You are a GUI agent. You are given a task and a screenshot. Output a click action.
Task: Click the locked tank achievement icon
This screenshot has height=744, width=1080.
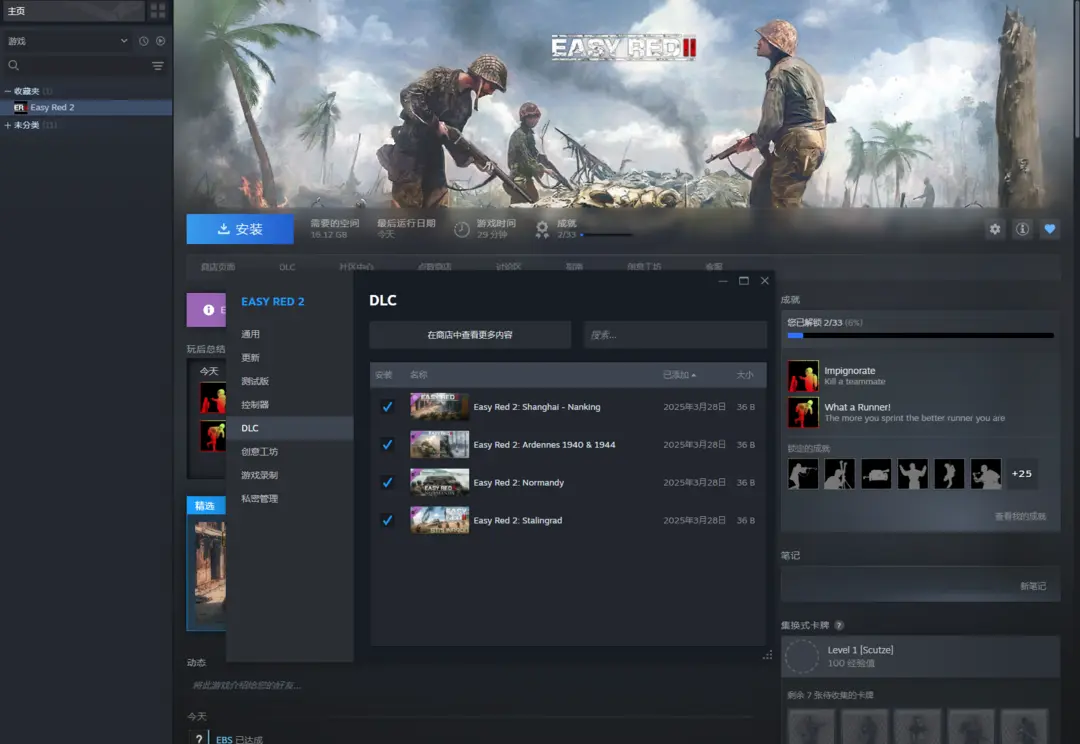(x=876, y=474)
